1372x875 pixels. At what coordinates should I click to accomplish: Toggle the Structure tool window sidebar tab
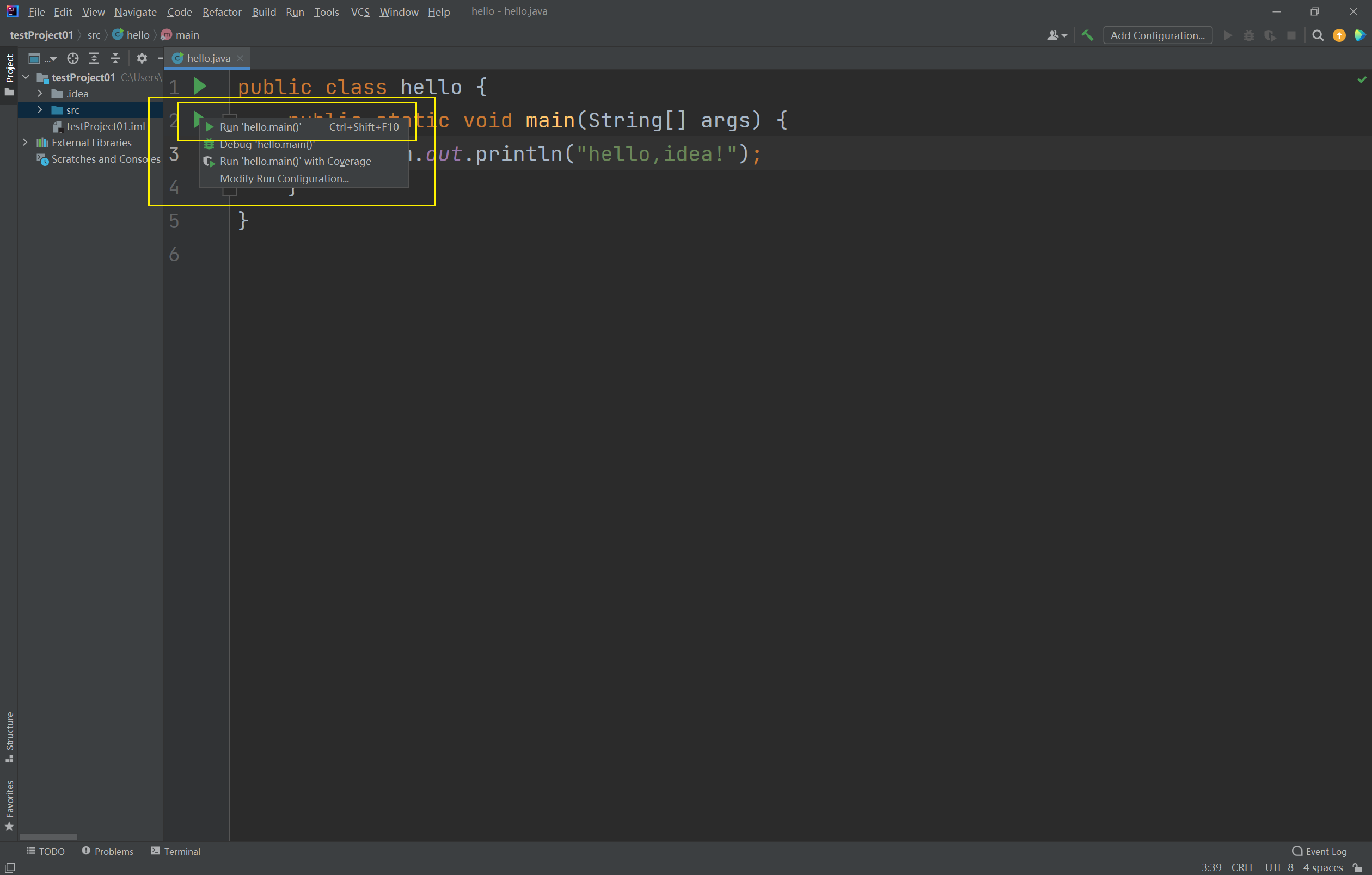(9, 736)
